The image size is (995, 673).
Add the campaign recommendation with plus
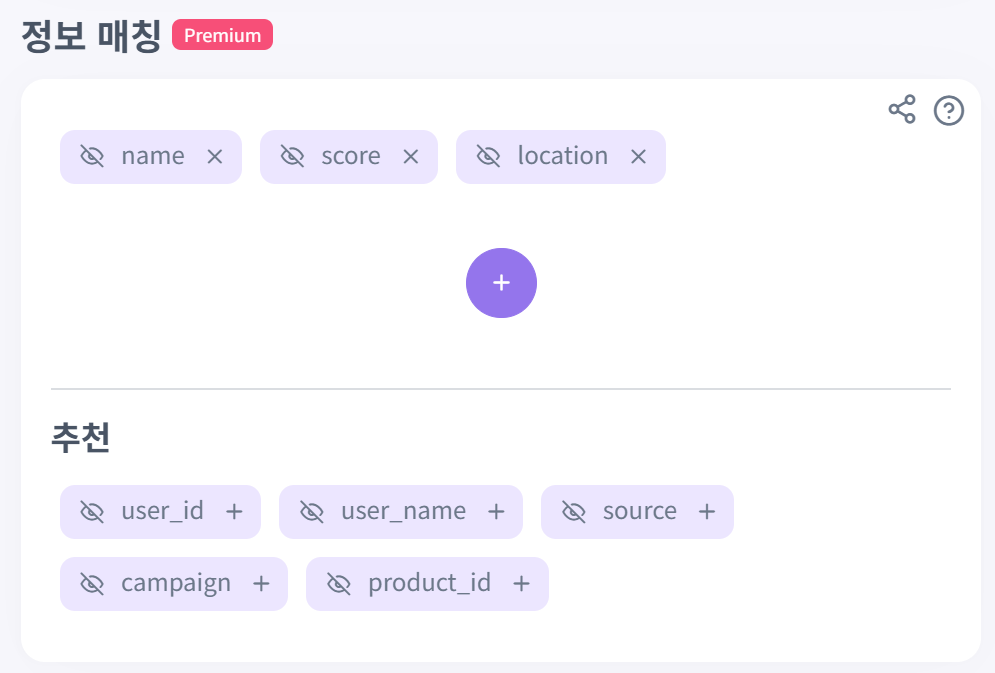click(x=261, y=584)
